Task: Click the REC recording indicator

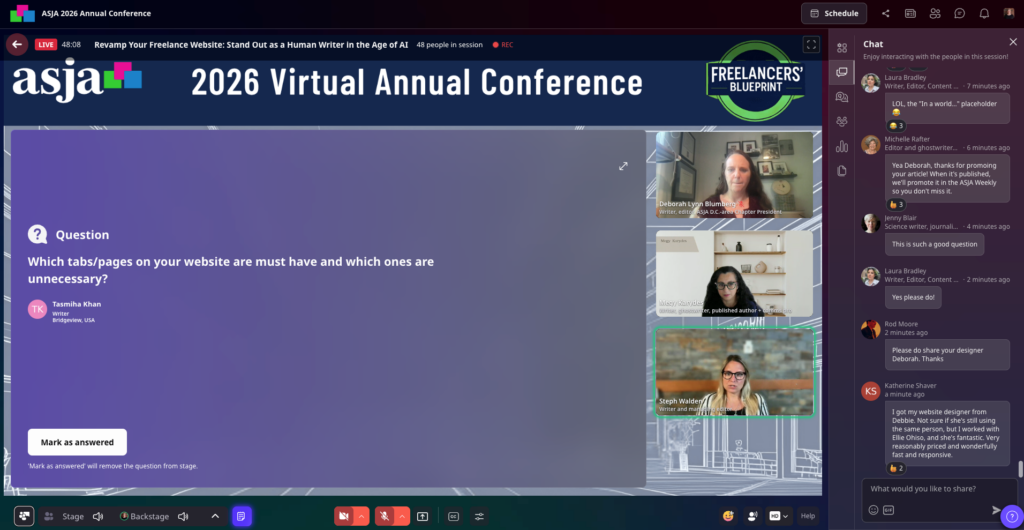Action: pos(503,45)
